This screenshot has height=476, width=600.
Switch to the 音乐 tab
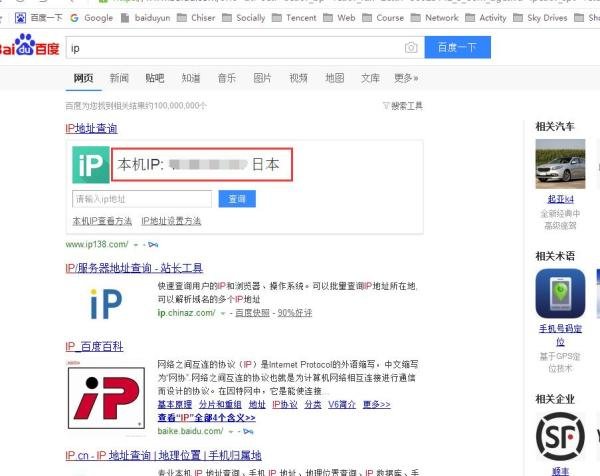227,78
